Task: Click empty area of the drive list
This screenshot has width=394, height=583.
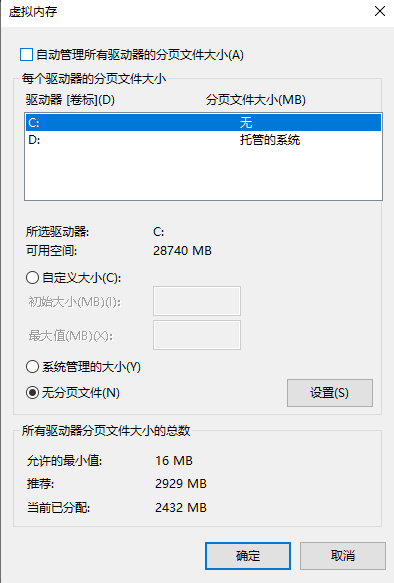Action: (x=203, y=174)
